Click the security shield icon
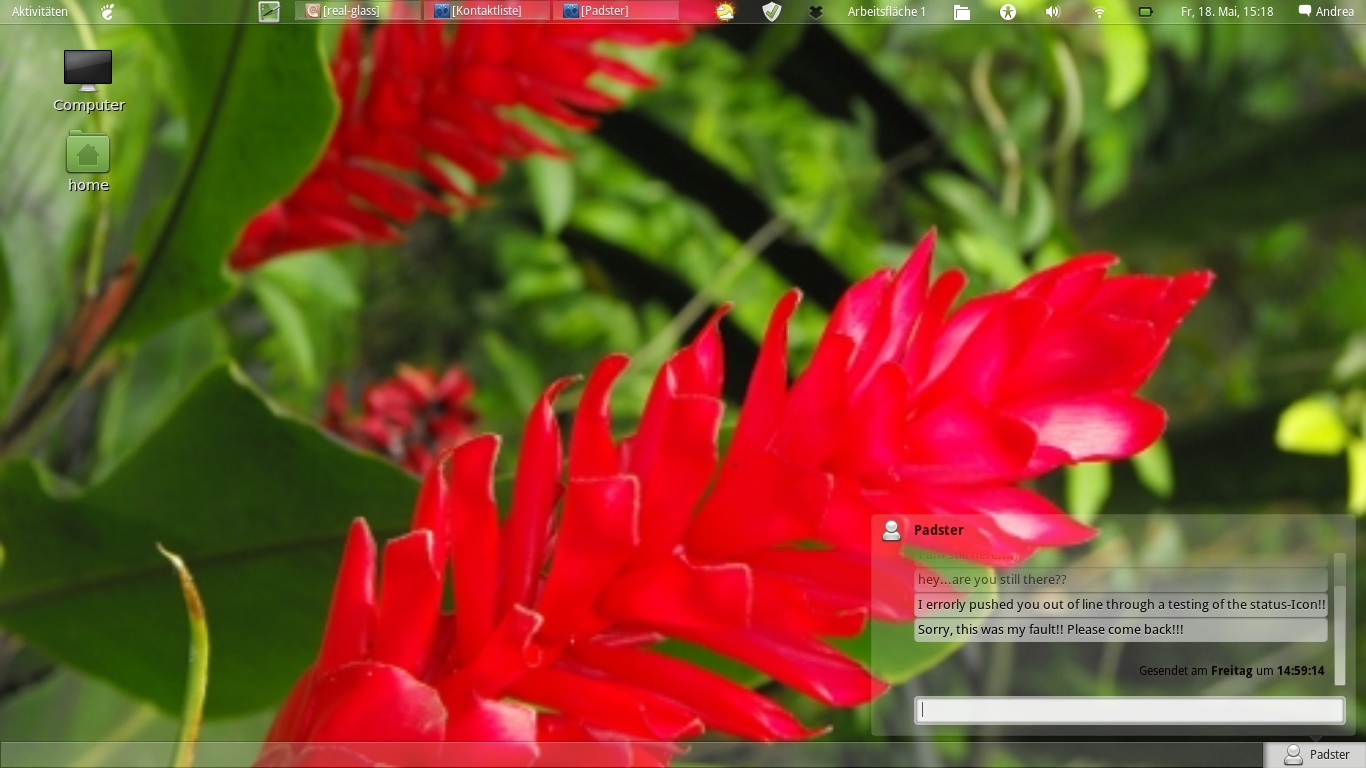Image resolution: width=1366 pixels, height=768 pixels. 771,12
